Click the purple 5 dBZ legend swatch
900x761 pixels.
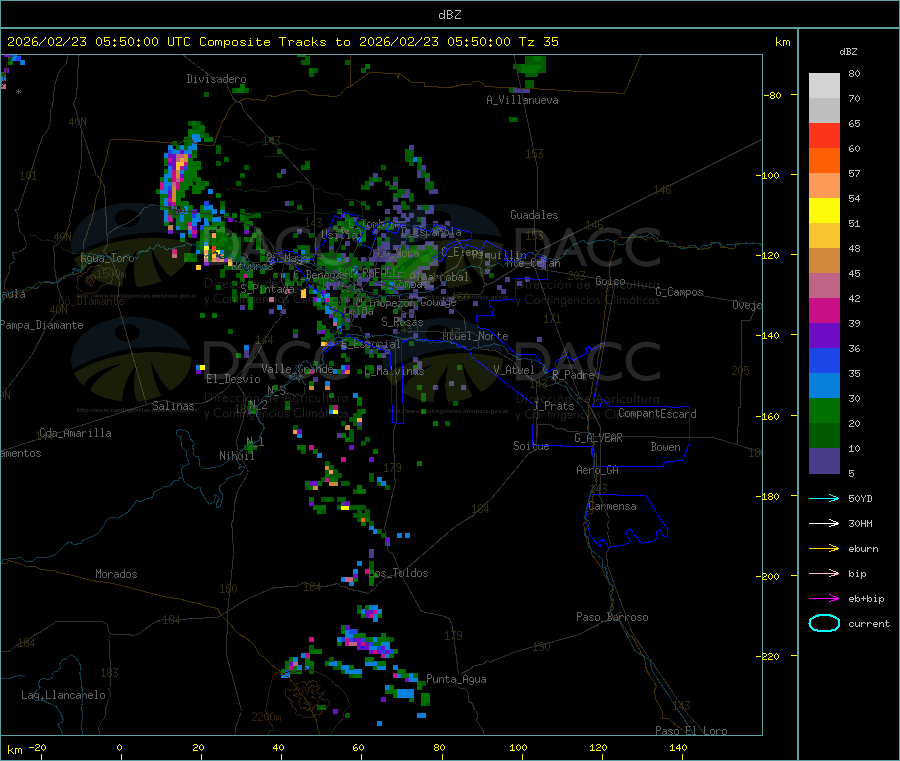824,461
